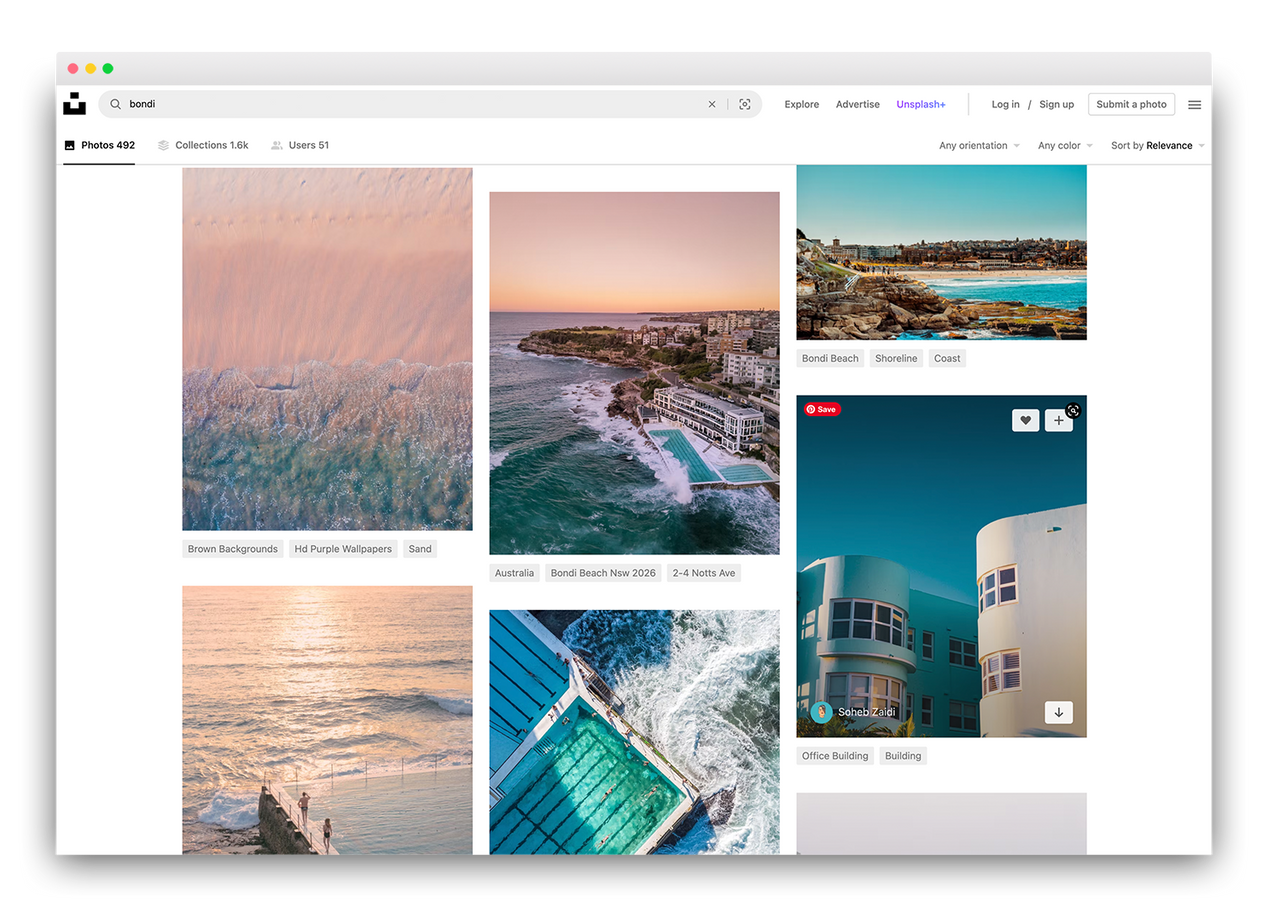Click the Collections tab stack icon
Screen dimensions: 1280x917
163,145
